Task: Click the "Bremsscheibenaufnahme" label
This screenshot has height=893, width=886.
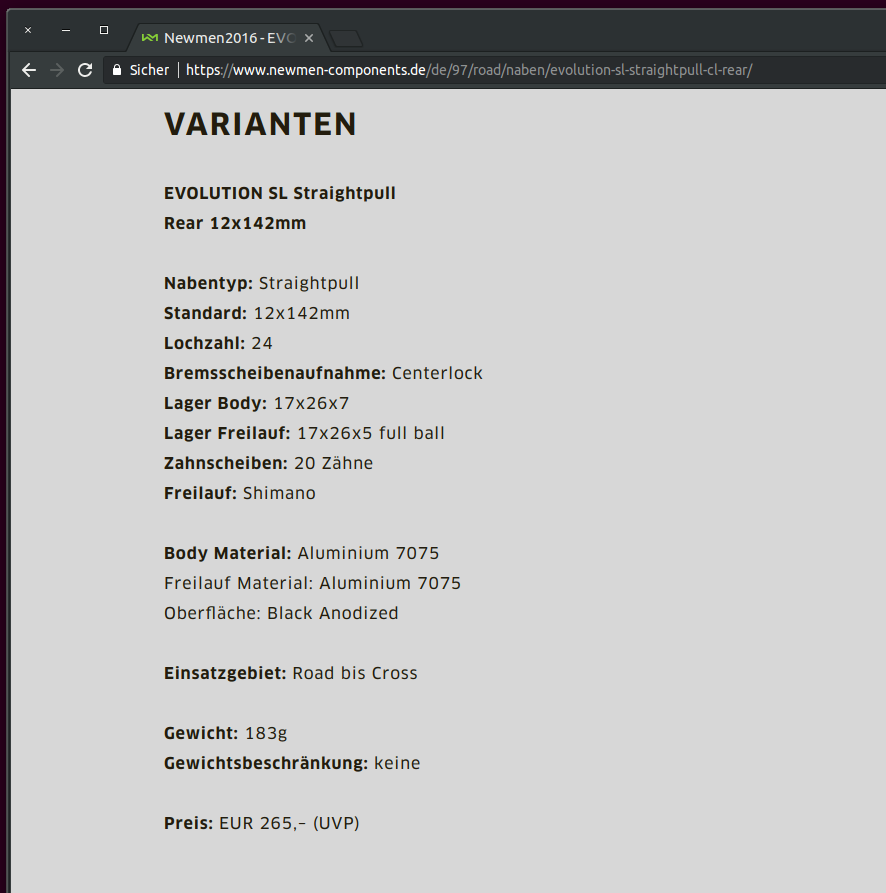Action: [274, 373]
